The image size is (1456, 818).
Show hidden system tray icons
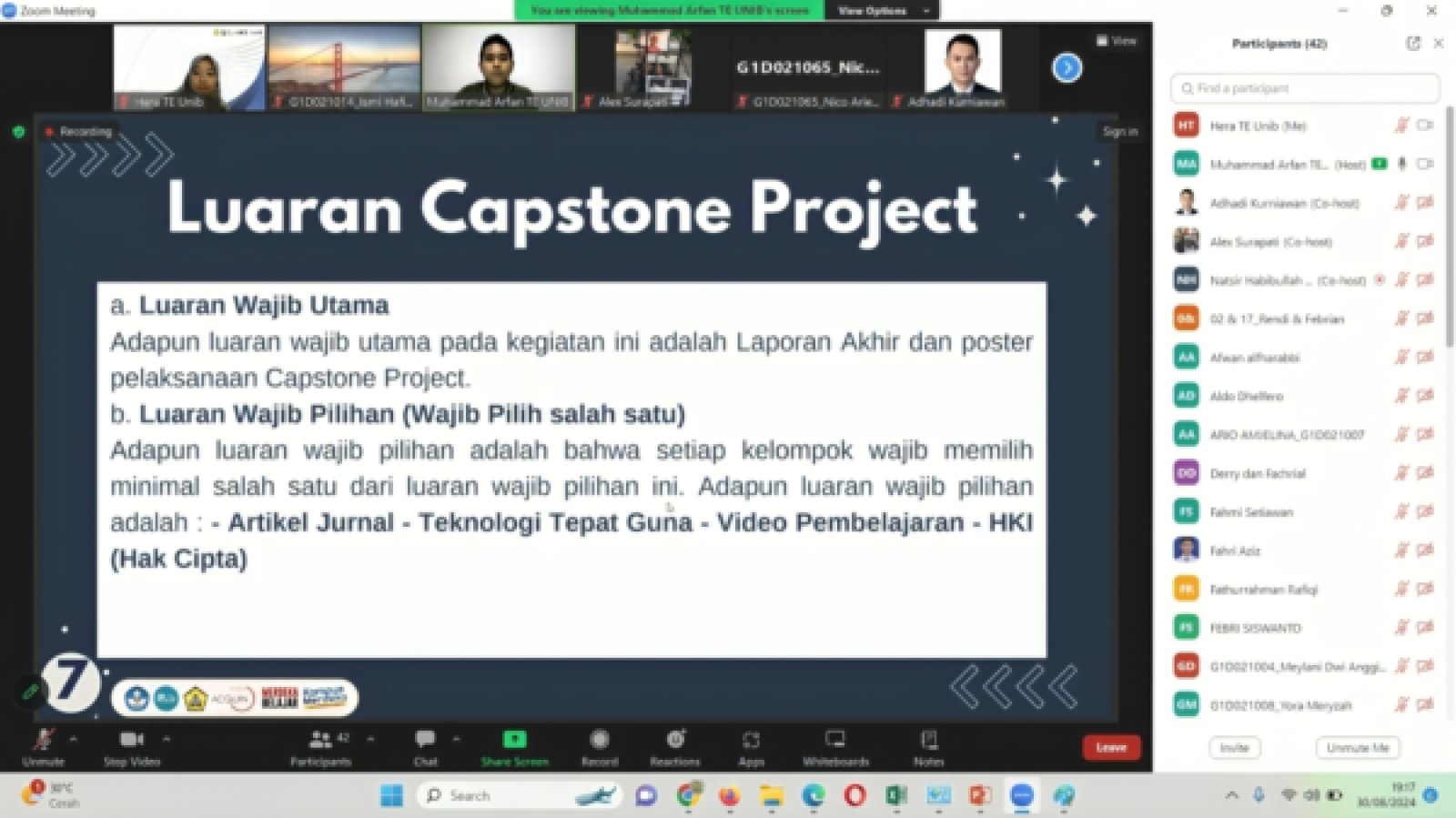point(1231,795)
